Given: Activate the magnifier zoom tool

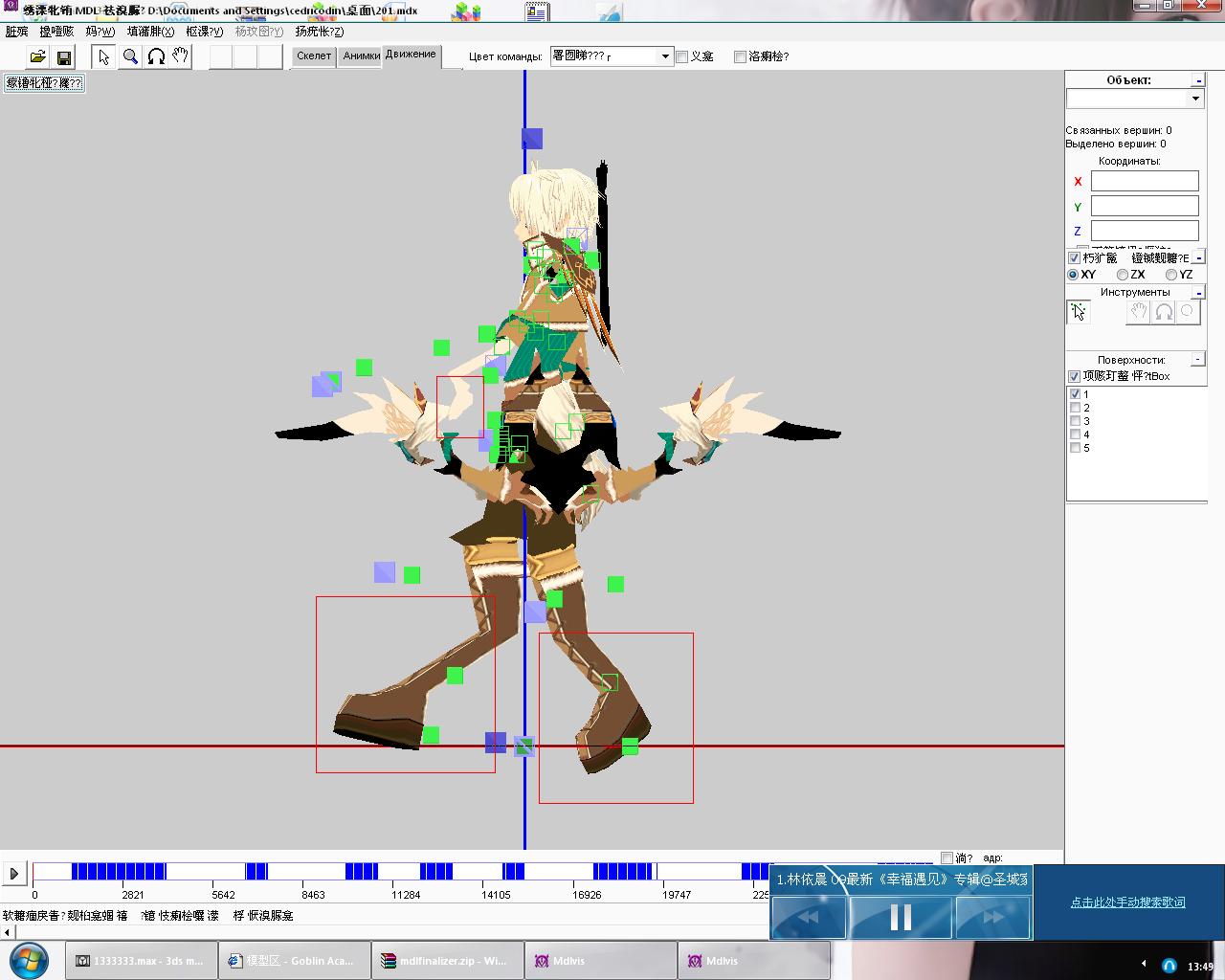Looking at the screenshot, I should coord(130,56).
